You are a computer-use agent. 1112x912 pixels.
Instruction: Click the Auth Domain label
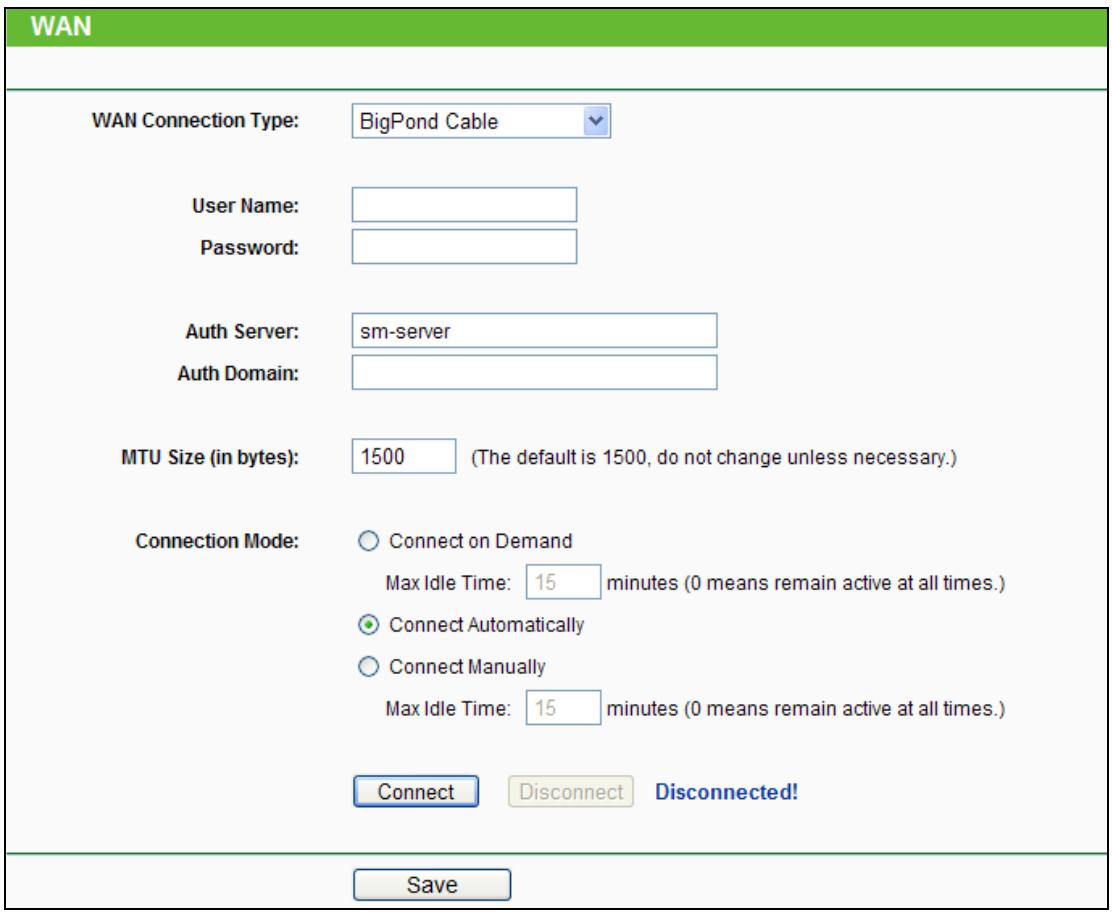pos(238,373)
